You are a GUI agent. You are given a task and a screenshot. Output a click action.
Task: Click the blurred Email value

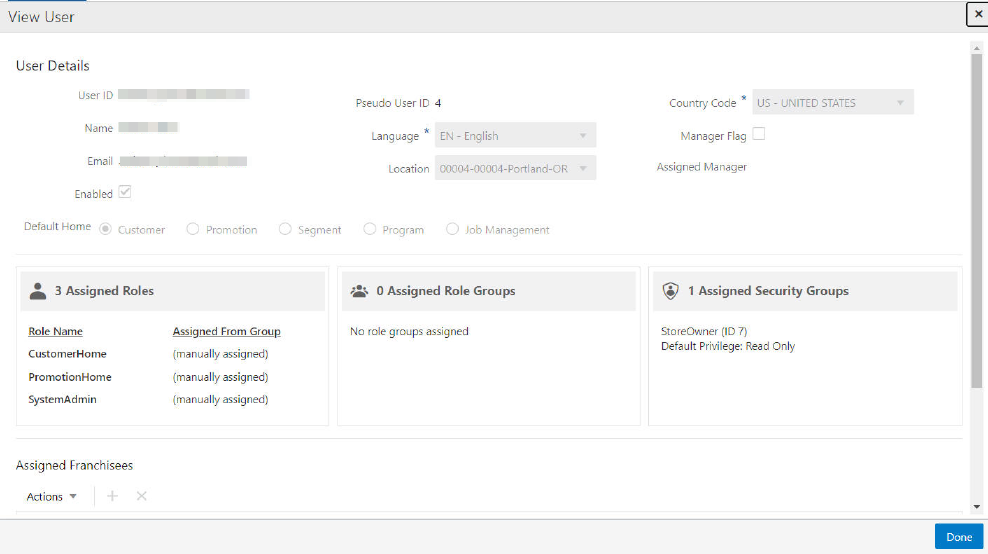[183, 161]
